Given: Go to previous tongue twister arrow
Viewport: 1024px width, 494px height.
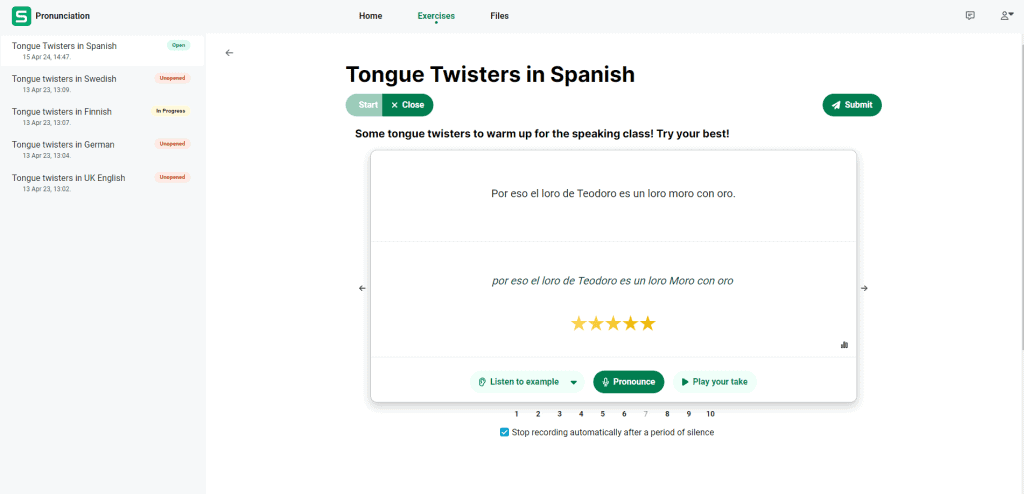Looking at the screenshot, I should (x=362, y=288).
